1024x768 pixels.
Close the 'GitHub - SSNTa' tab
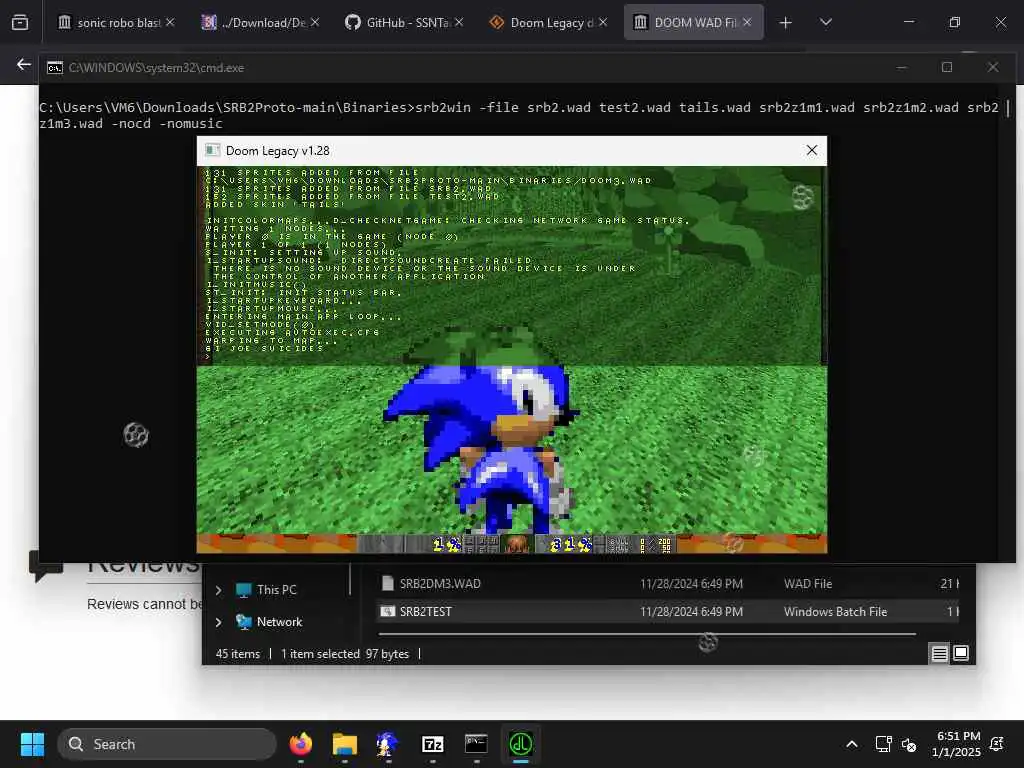[x=459, y=22]
